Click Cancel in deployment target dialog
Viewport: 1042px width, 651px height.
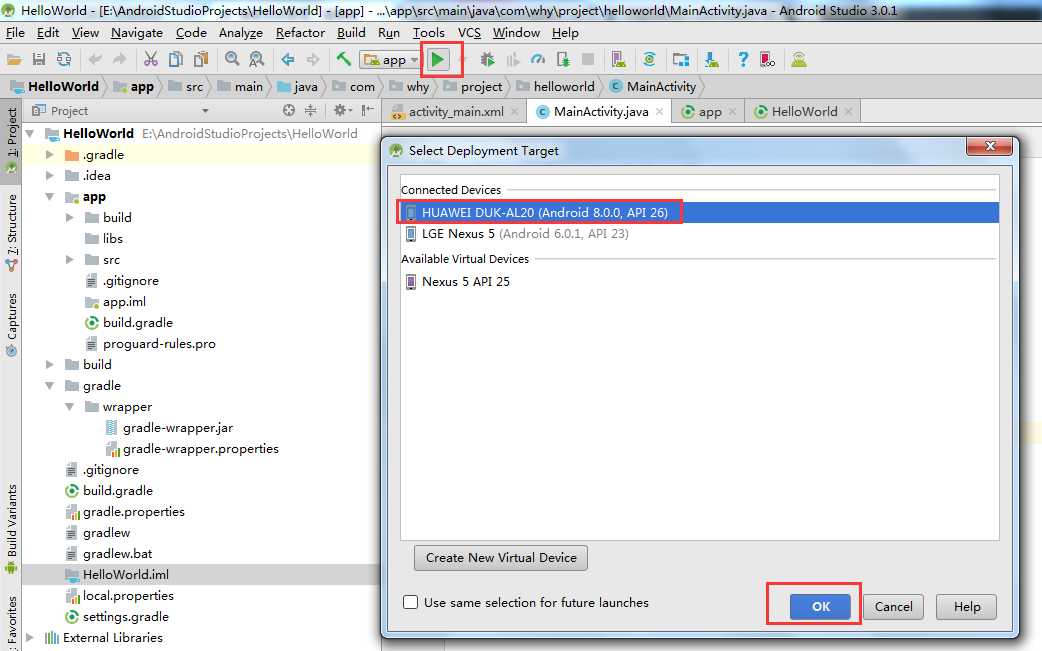893,606
